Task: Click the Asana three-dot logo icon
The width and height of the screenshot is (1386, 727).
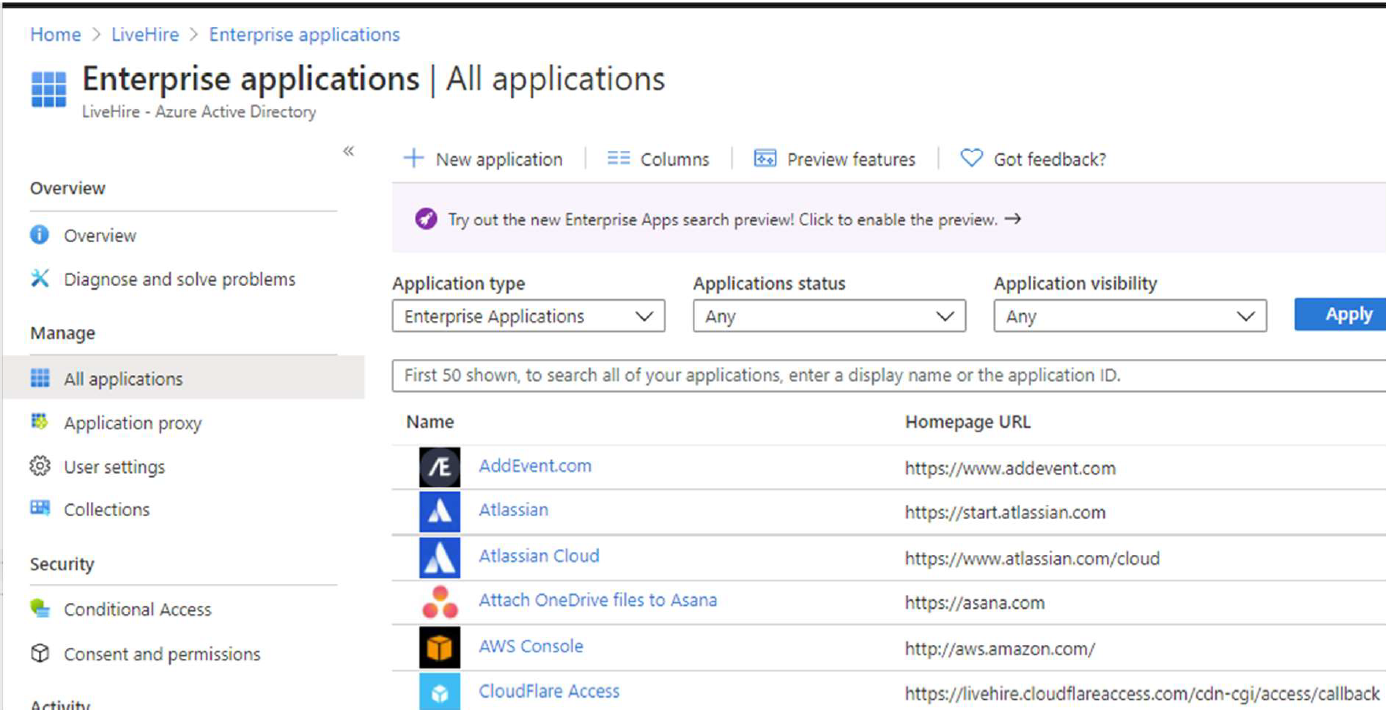Action: click(x=439, y=602)
